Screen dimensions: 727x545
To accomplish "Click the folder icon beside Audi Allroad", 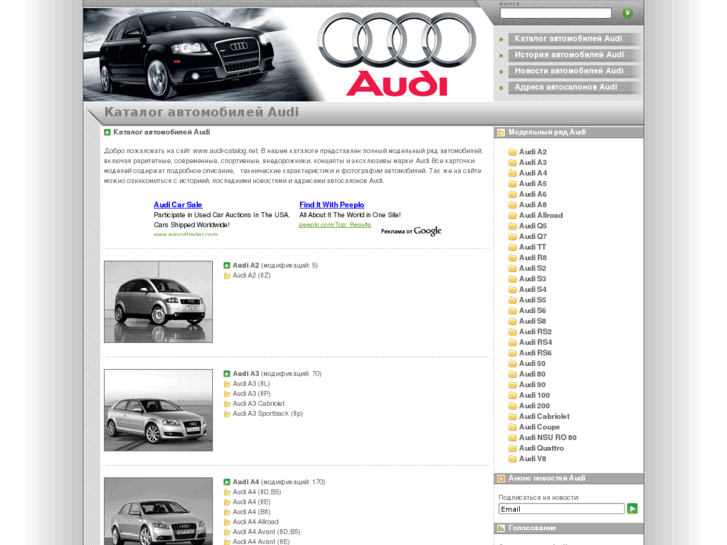I will (512, 215).
